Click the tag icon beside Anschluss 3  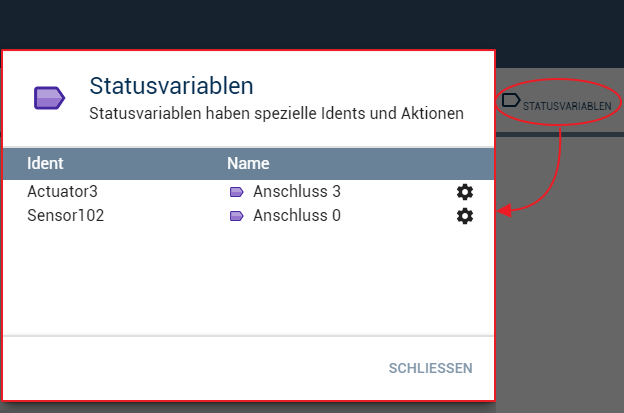click(237, 191)
